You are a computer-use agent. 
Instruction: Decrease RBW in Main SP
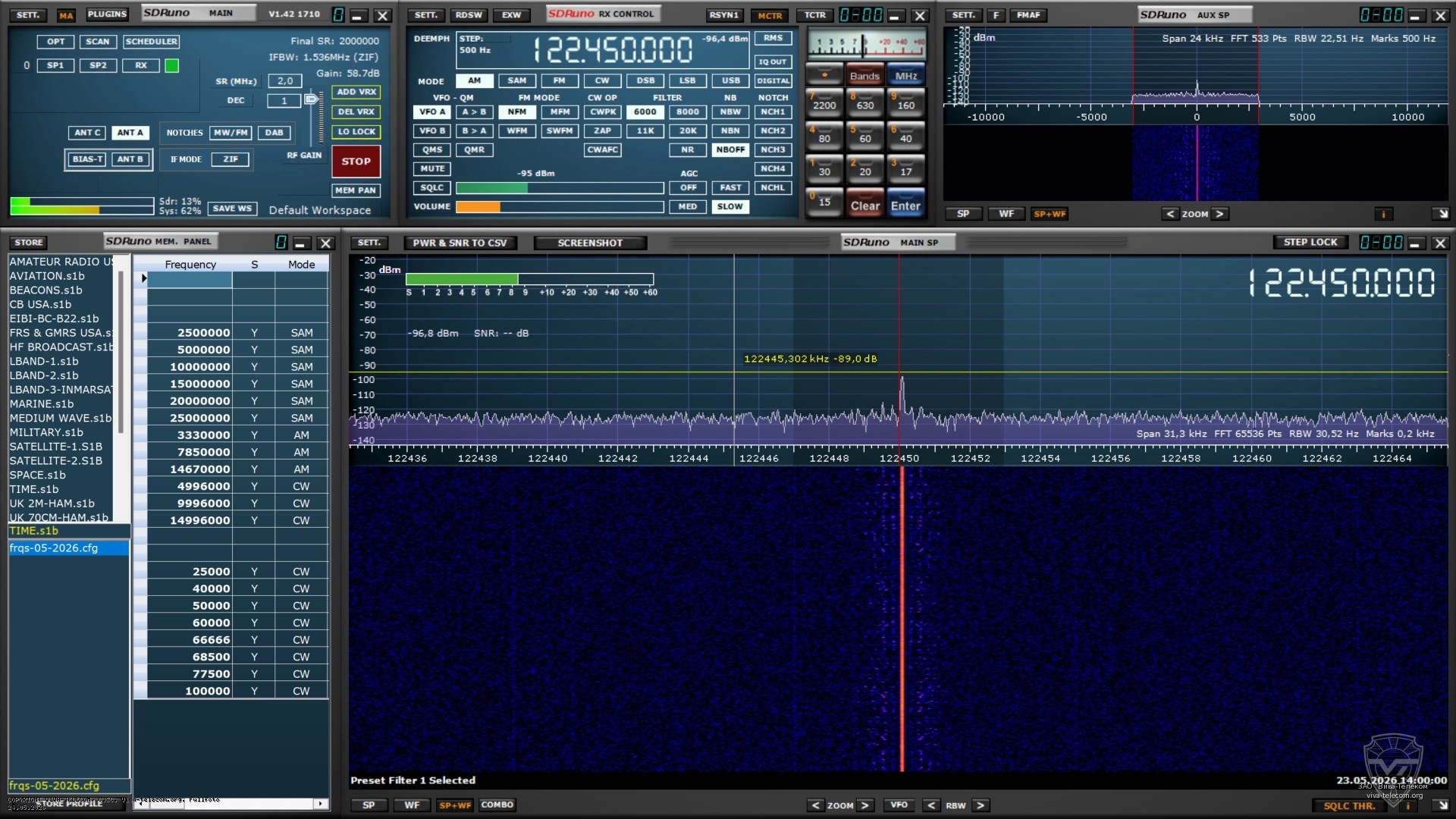(x=931, y=805)
